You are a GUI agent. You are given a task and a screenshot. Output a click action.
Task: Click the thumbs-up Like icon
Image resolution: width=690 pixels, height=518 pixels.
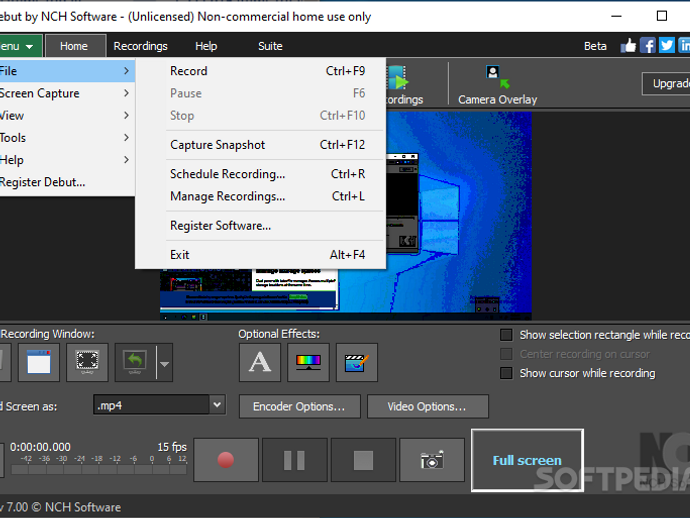[628, 45]
